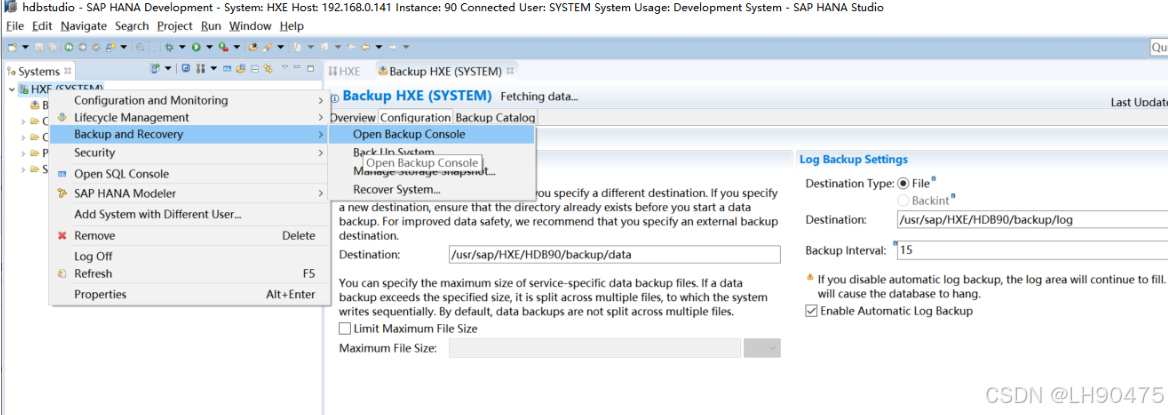The height and width of the screenshot is (415, 1168).
Task: Click Refresh in context menu
Action: coord(190,273)
